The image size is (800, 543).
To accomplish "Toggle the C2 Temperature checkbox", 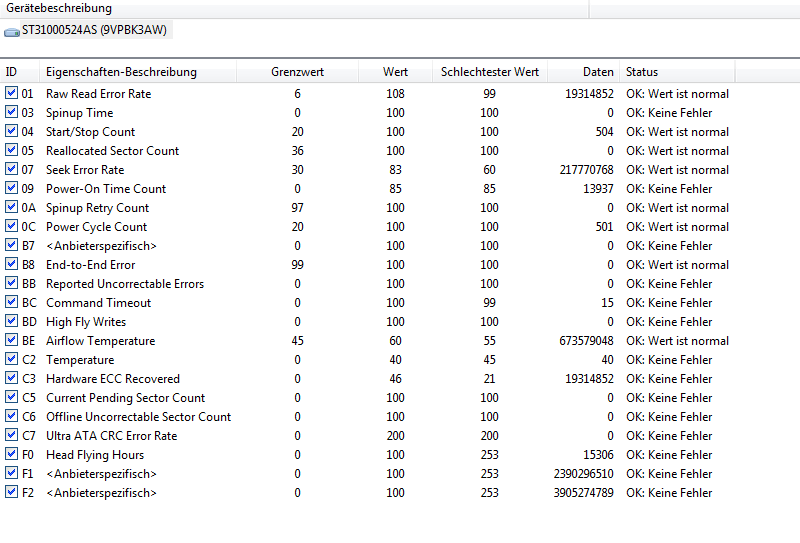I will 11,359.
